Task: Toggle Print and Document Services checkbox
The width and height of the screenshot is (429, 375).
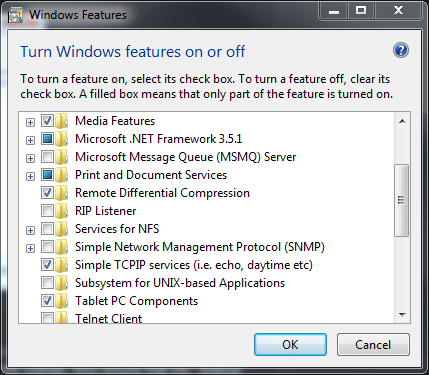Action: click(47, 174)
